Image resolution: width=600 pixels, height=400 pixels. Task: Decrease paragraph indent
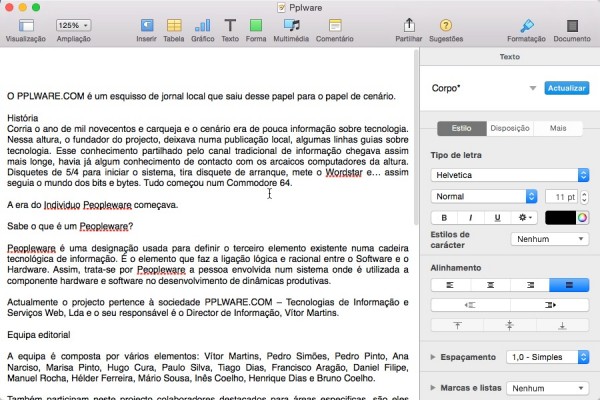470,305
